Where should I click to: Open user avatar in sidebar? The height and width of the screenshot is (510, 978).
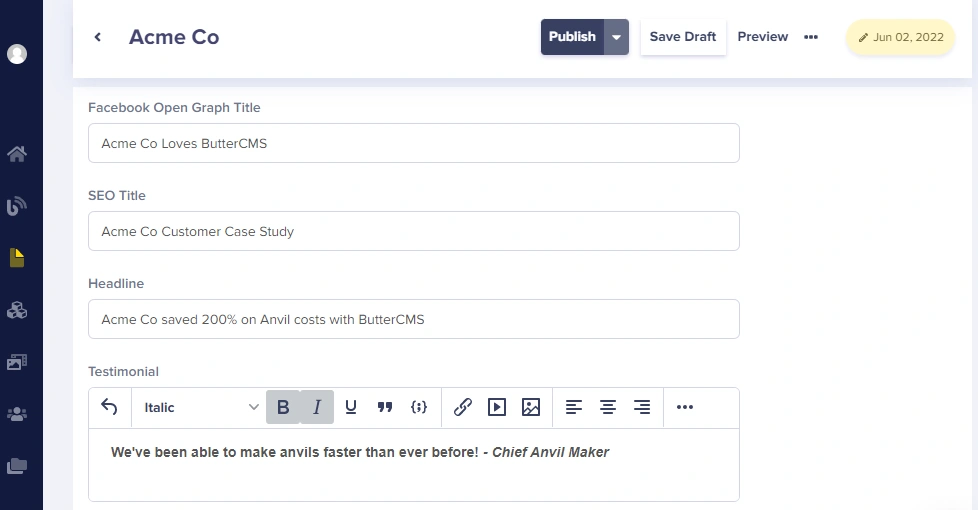click(17, 54)
